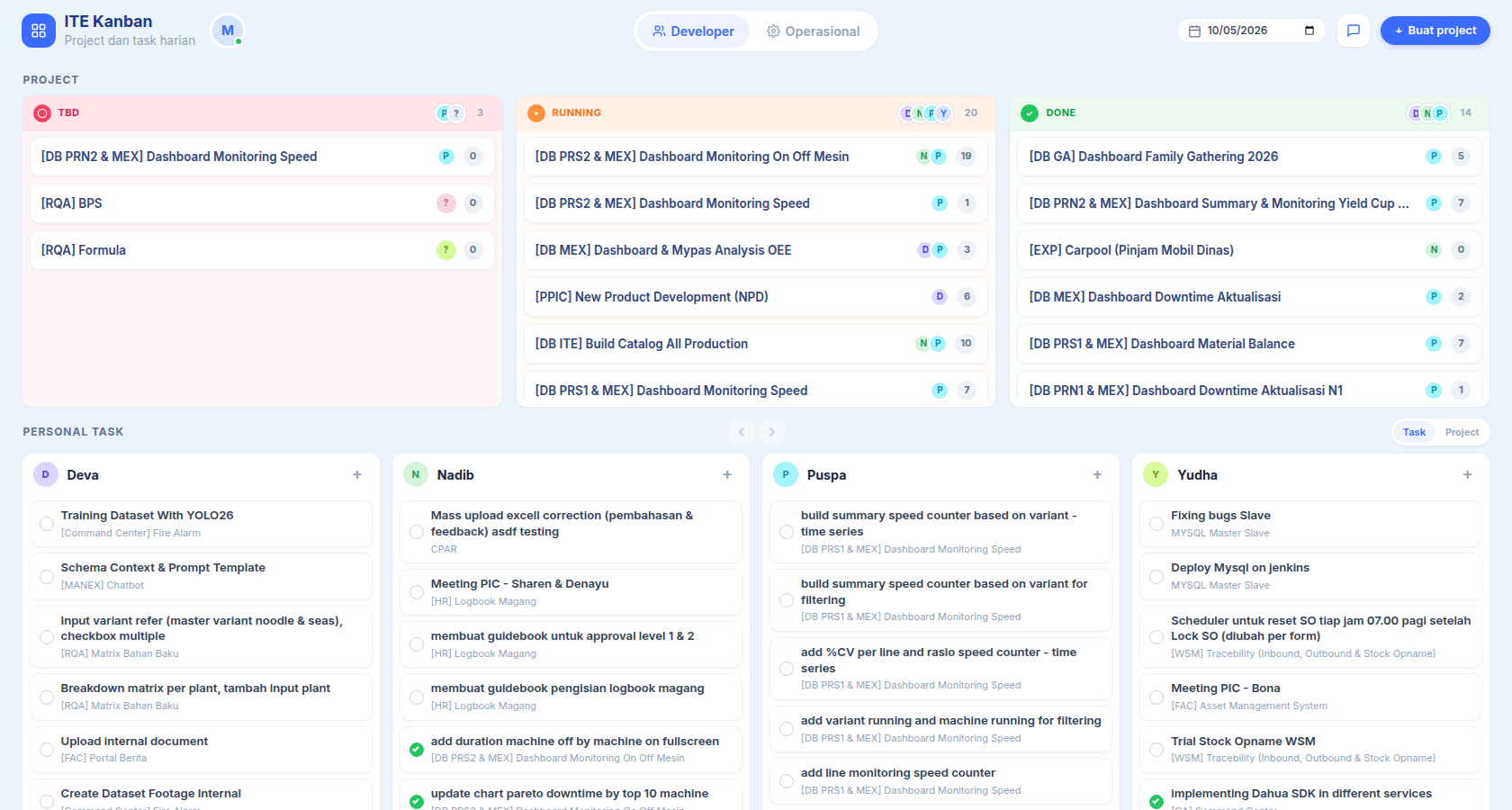Screen dimensions: 1512x810
Task: Click the question-mark avatar on [RQA] BPS
Action: coord(446,203)
